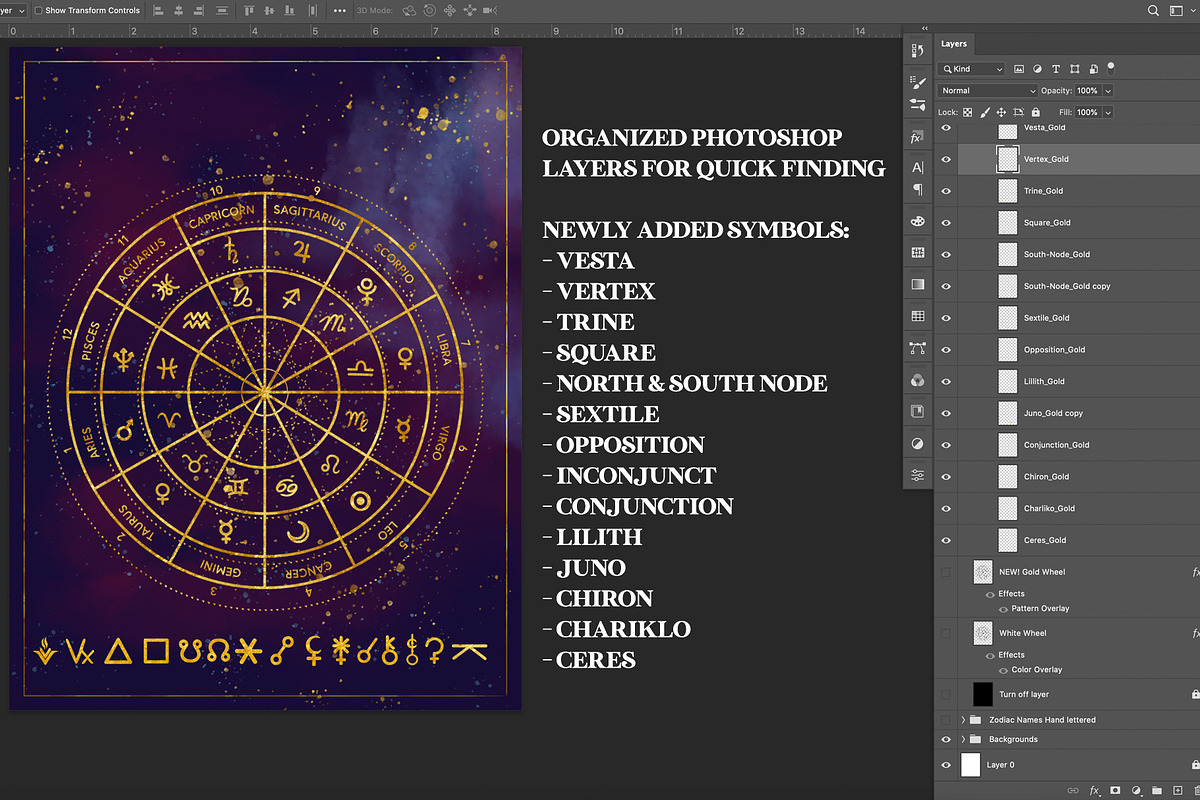Open the Paths panel icon

[918, 348]
